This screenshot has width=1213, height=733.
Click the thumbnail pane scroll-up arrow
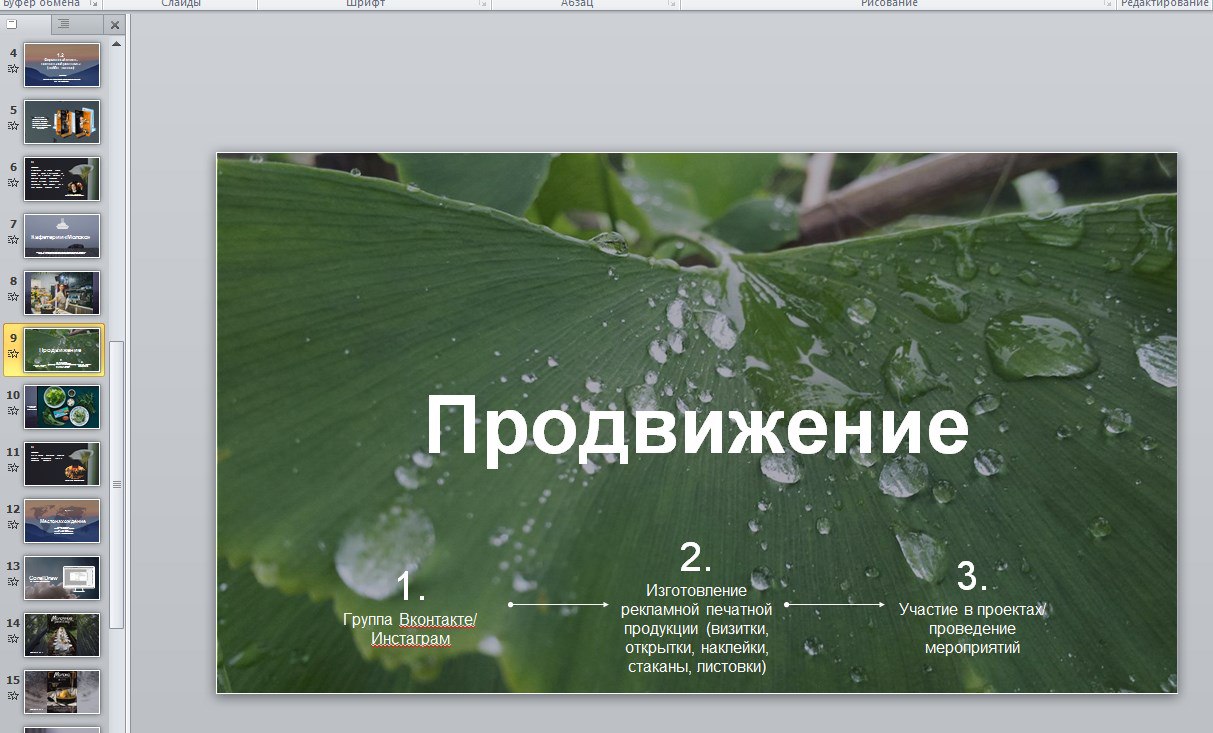click(x=117, y=45)
